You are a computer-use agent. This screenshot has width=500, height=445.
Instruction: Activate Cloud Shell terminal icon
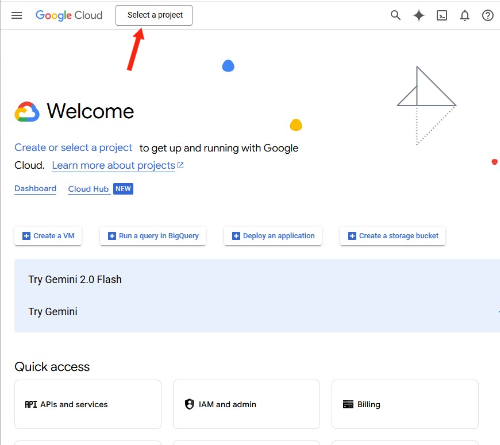pyautogui.click(x=442, y=15)
